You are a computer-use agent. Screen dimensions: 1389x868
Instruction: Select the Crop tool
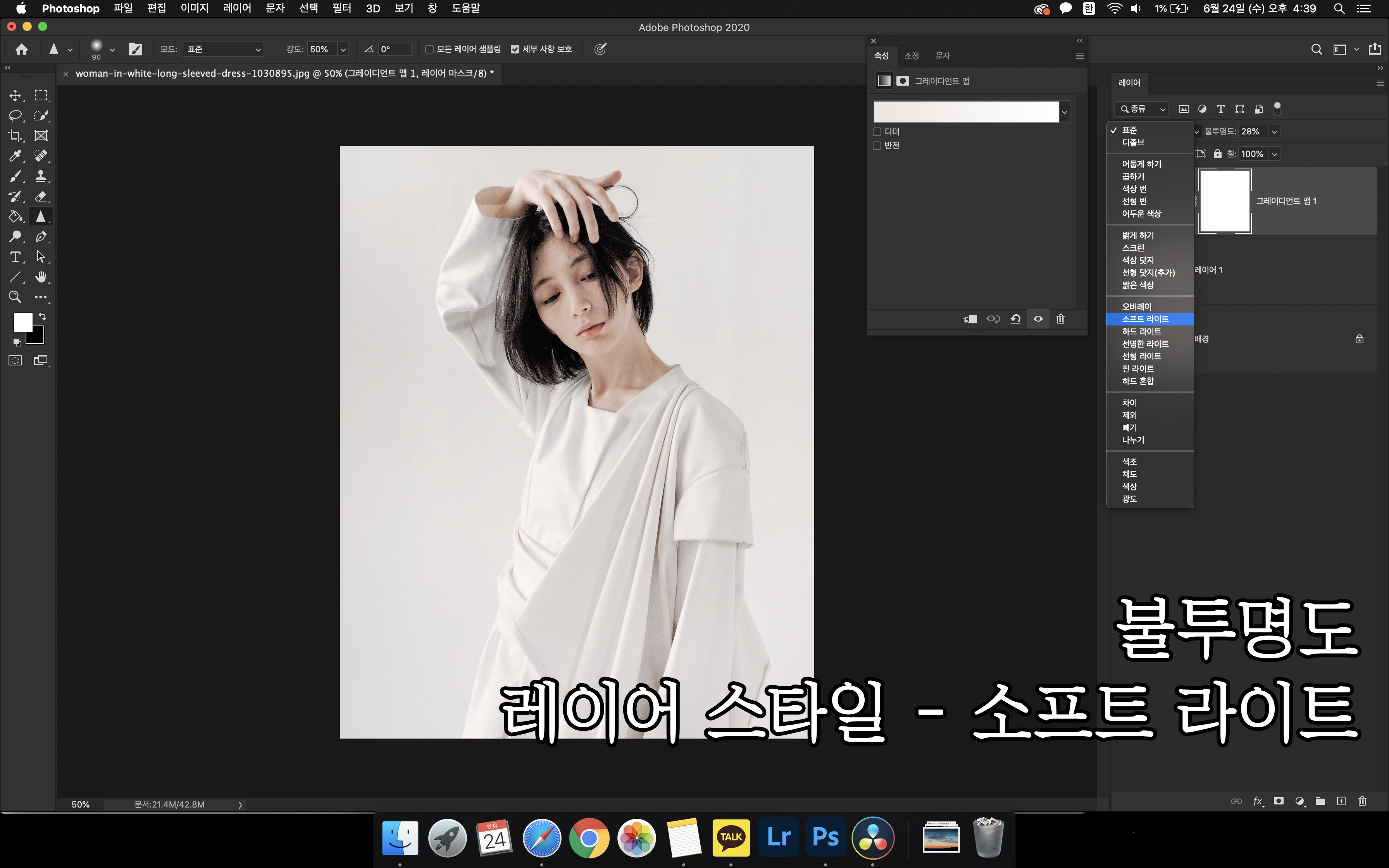point(16,136)
